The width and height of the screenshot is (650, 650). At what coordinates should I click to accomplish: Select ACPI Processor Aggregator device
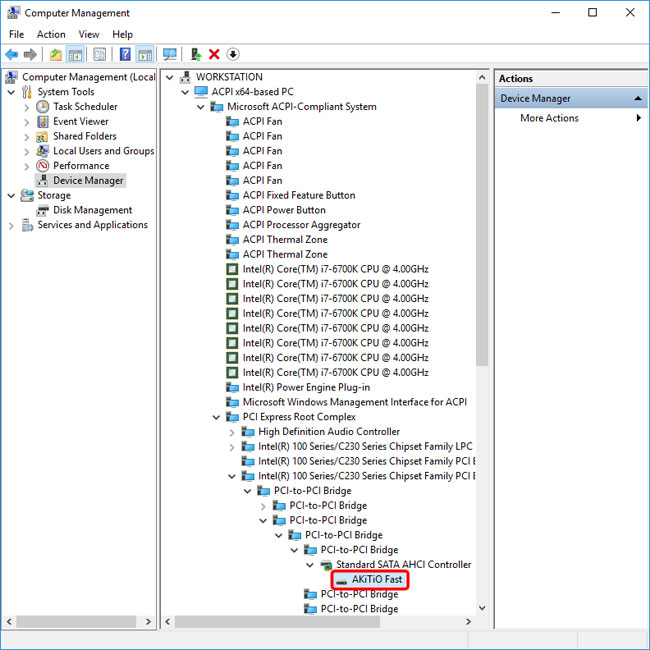tap(301, 225)
